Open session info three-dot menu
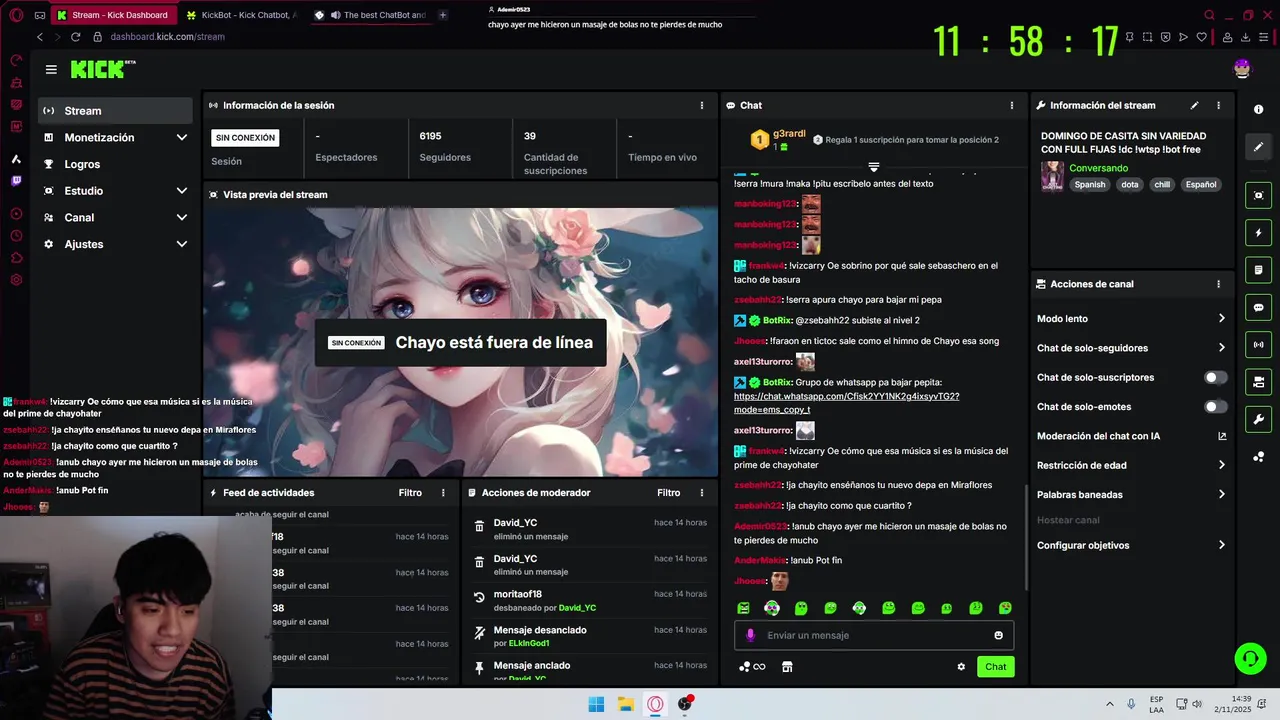The width and height of the screenshot is (1280, 720). point(701,105)
